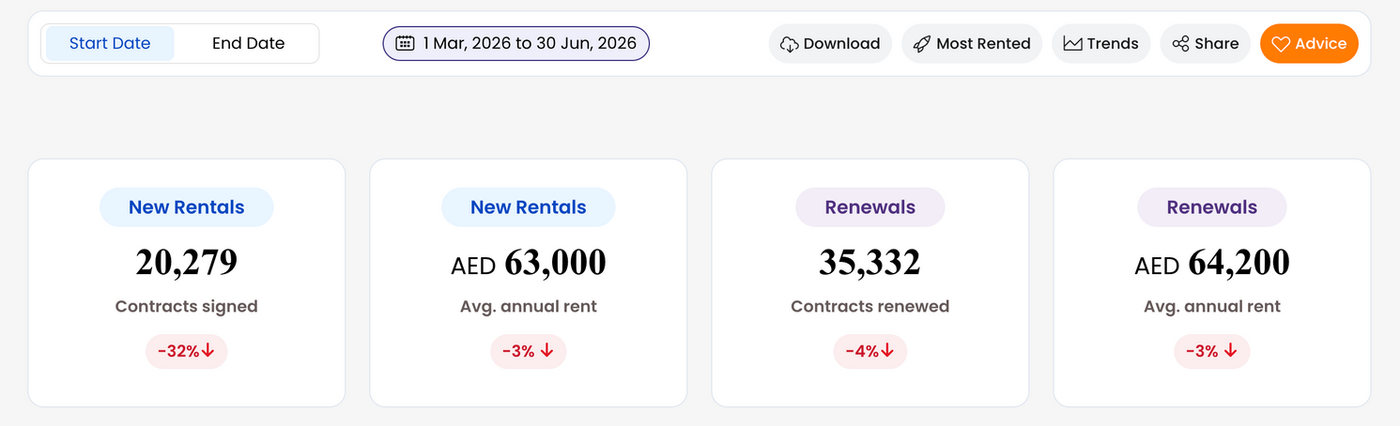This screenshot has height=426, width=1400.
Task: Click the 35,332 contracts renewed value
Action: (870, 262)
